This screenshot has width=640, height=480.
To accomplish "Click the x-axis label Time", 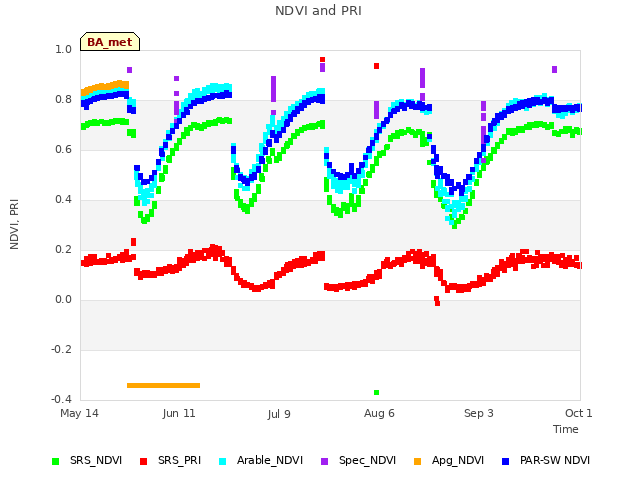I will click(566, 429).
